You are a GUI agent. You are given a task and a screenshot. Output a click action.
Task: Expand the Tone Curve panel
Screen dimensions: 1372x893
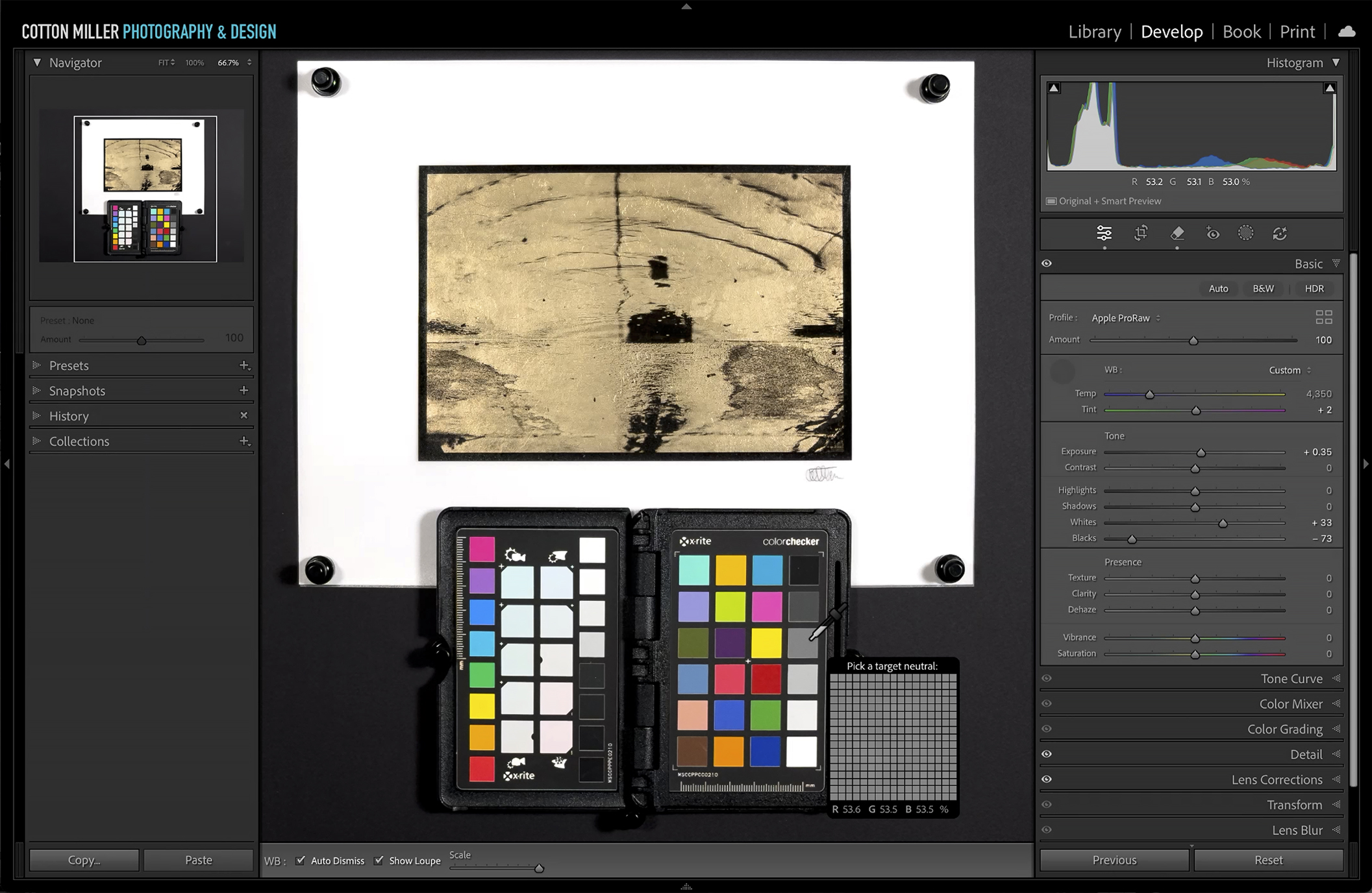(1291, 678)
